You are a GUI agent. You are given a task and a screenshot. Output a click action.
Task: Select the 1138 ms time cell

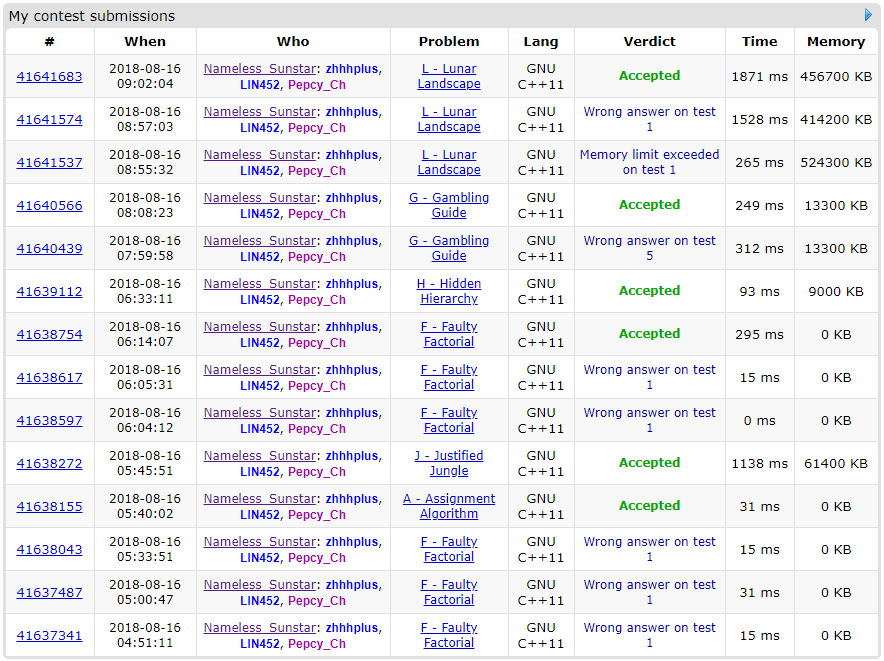coord(759,464)
